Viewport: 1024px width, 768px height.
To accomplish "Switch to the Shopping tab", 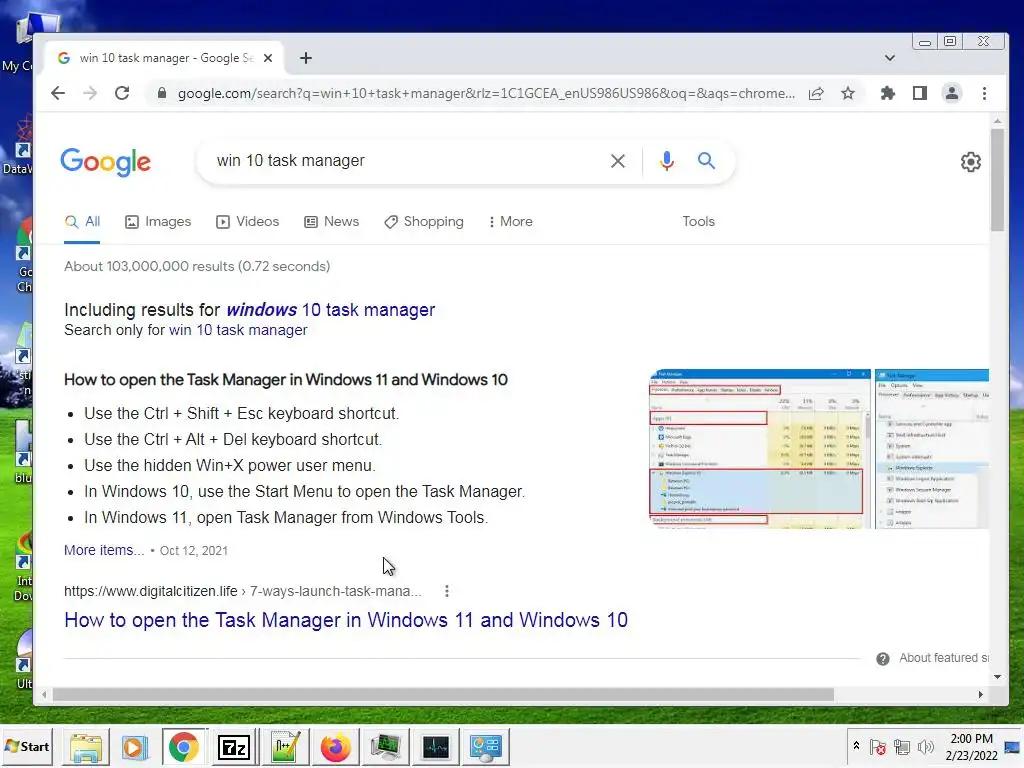I will click(424, 221).
